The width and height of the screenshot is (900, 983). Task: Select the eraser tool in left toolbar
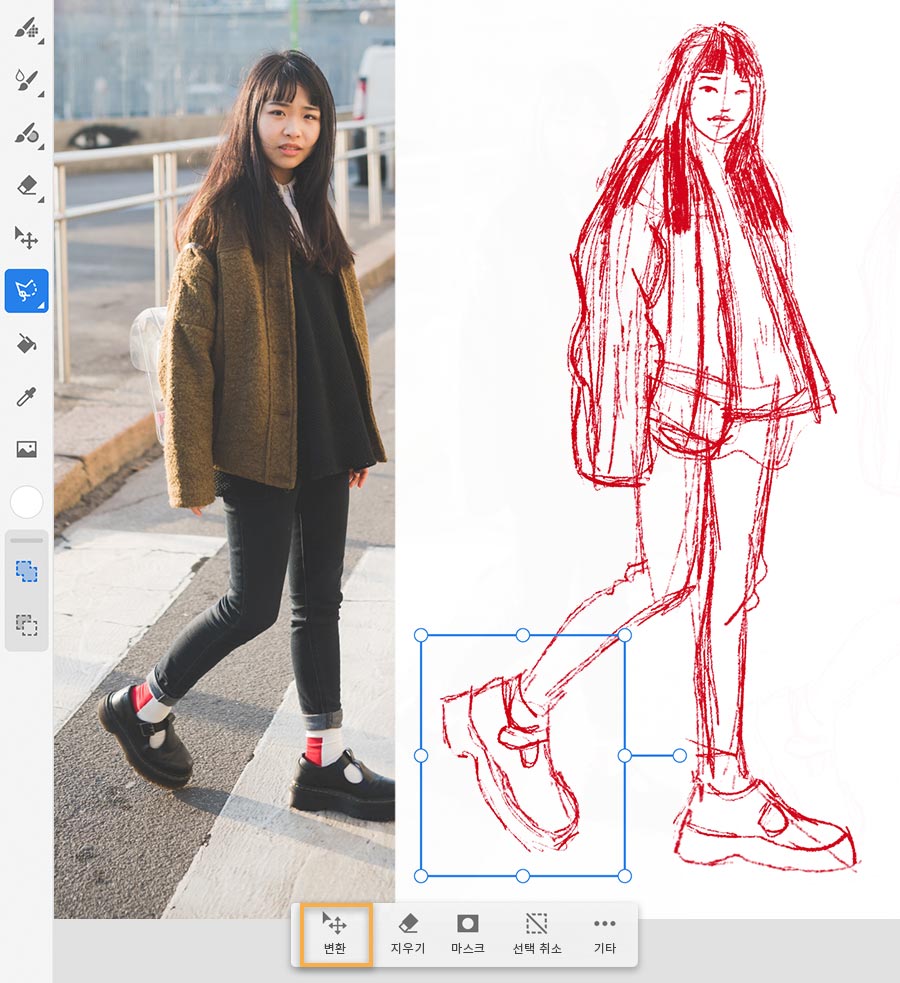click(x=26, y=186)
